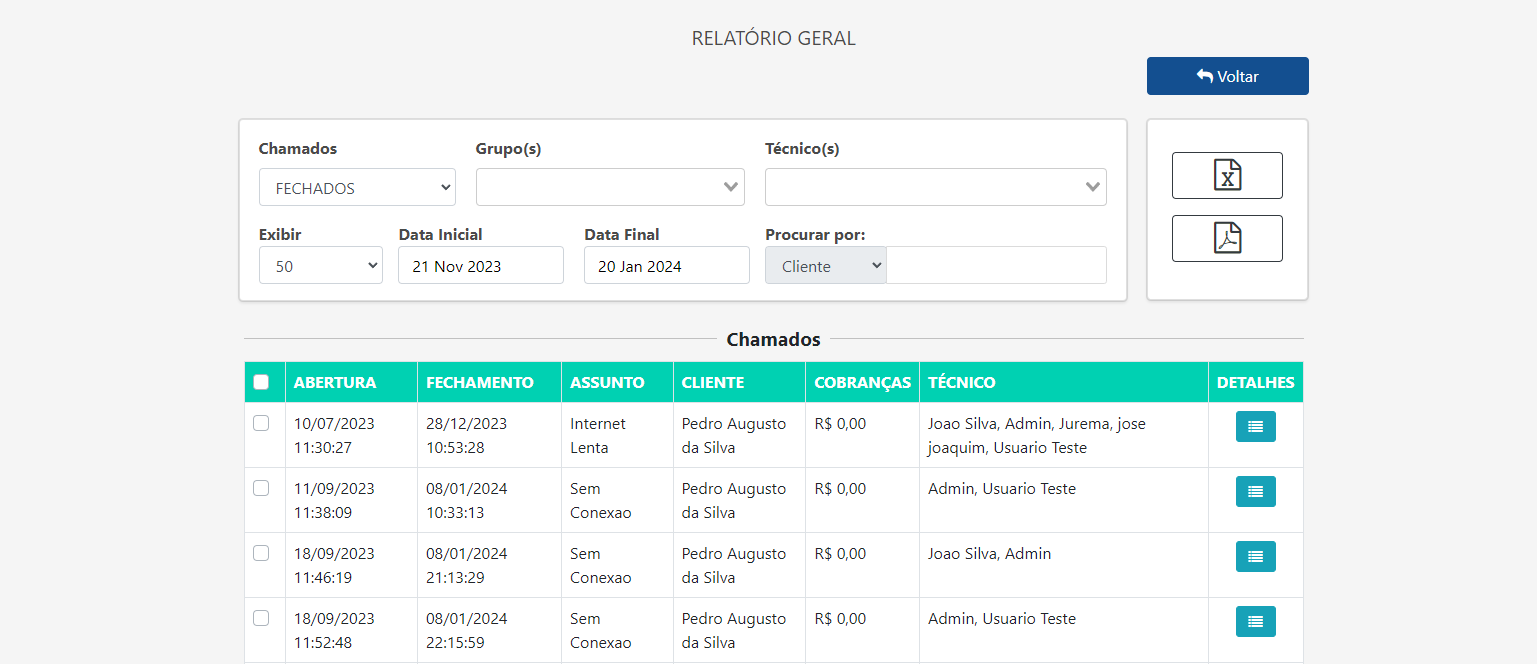
Task: Expand the Técnico(s) selector
Action: coord(935,187)
